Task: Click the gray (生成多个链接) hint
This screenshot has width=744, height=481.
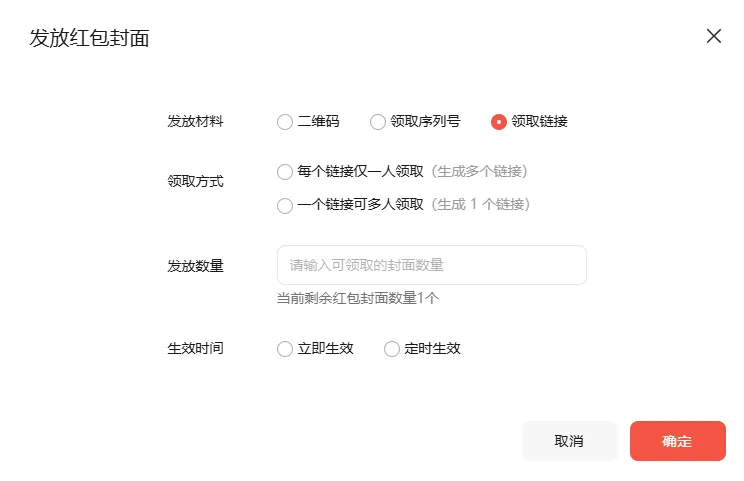Action: (479, 171)
